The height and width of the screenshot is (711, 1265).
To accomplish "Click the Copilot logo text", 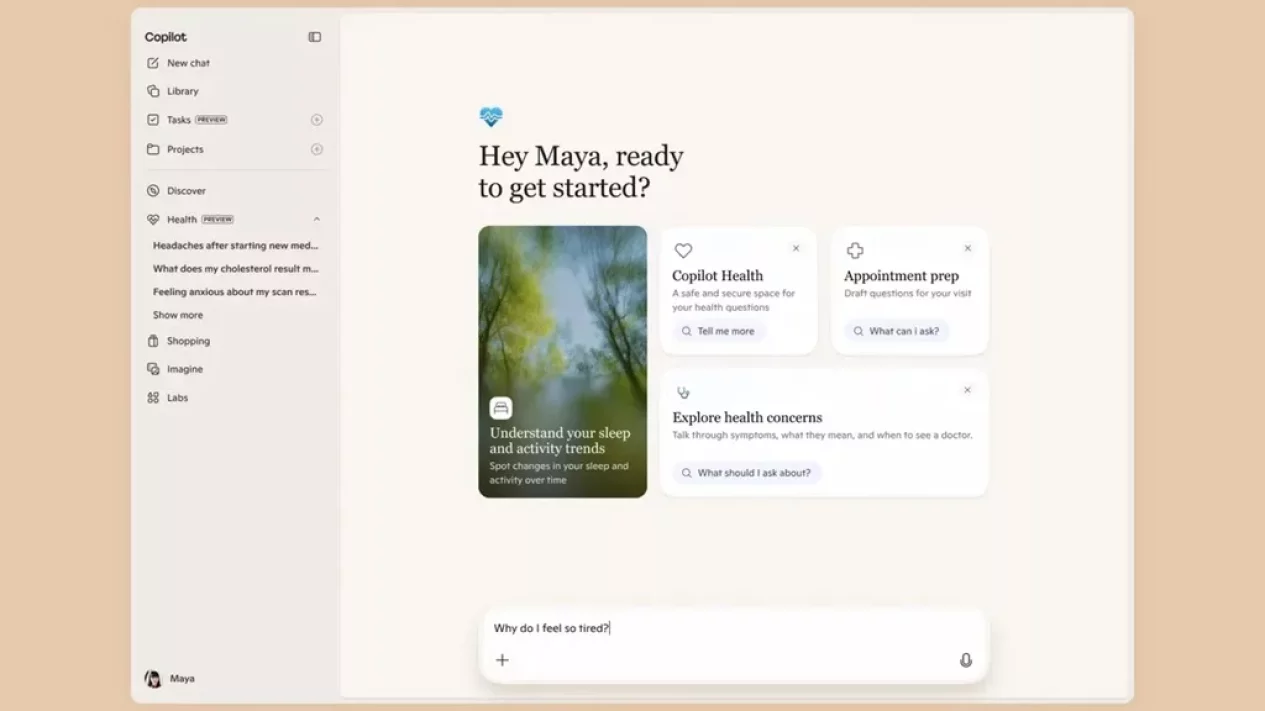I will pos(165,37).
